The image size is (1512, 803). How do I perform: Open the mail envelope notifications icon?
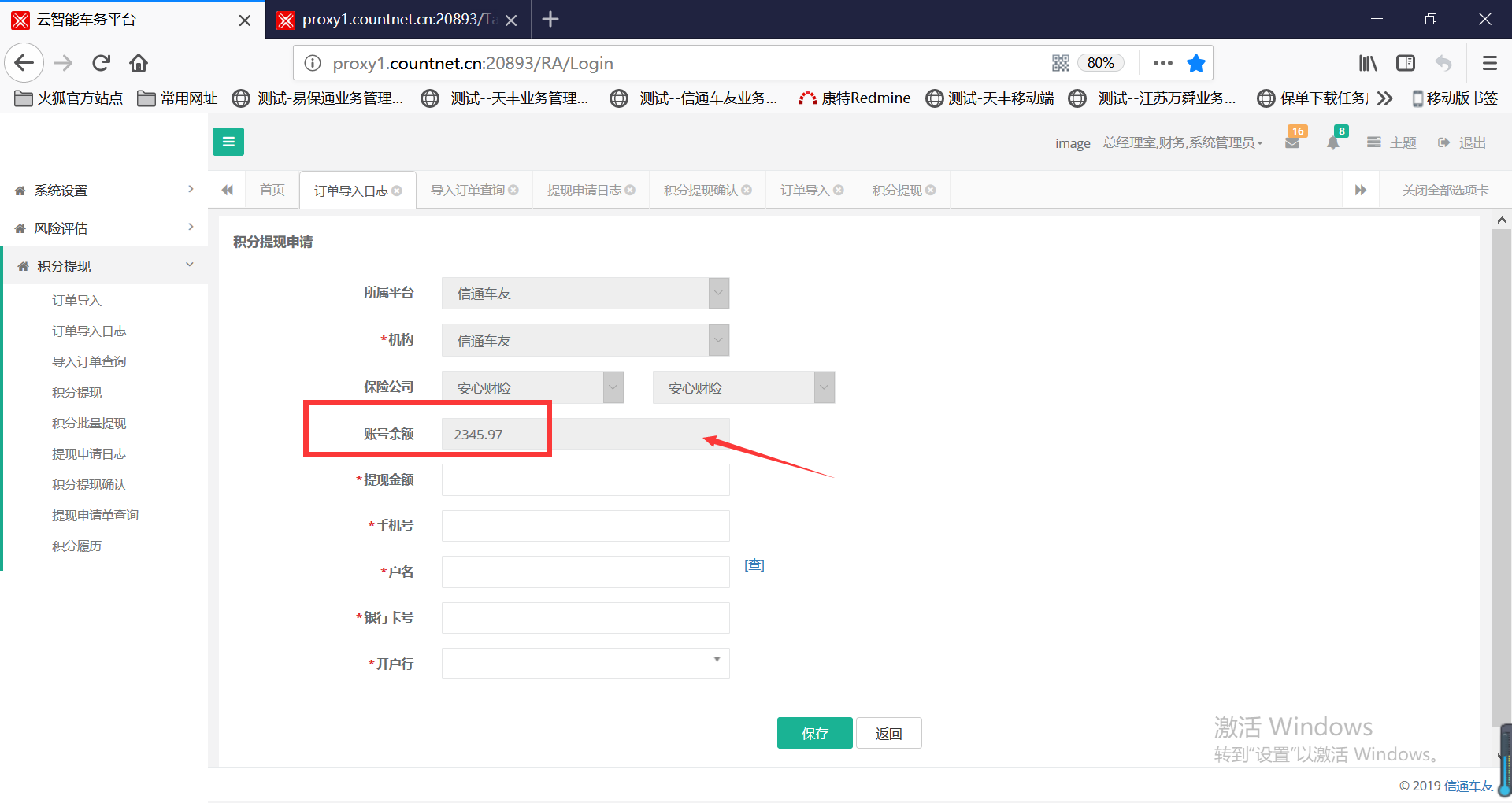point(1292,142)
